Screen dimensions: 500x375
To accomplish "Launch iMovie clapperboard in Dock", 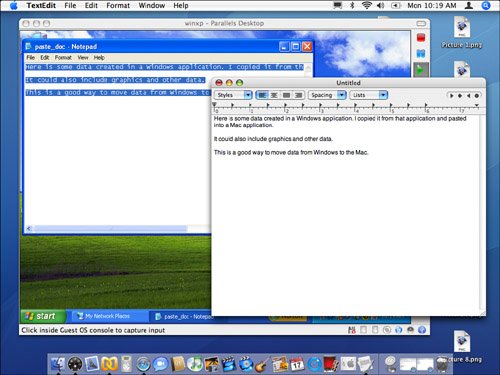I will pyautogui.click(x=229, y=364).
